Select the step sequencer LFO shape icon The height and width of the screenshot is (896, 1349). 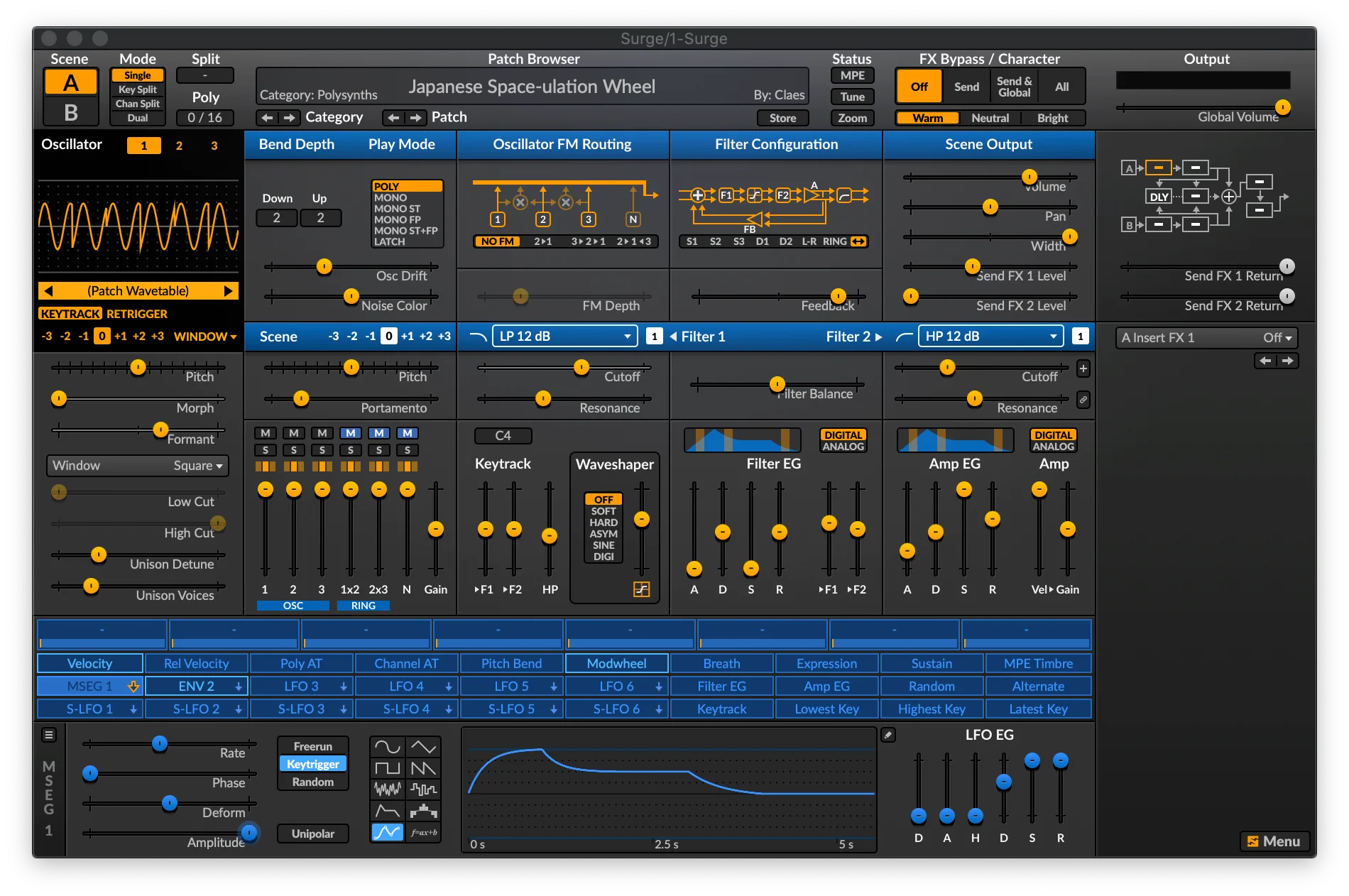[424, 812]
